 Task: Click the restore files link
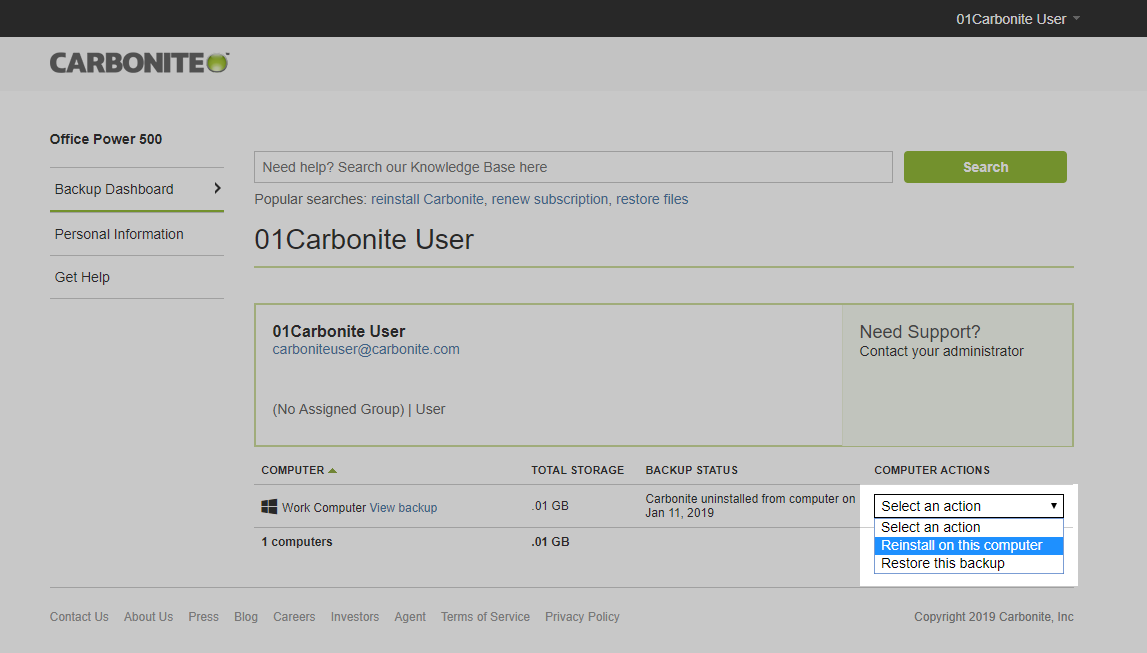pyautogui.click(x=652, y=199)
